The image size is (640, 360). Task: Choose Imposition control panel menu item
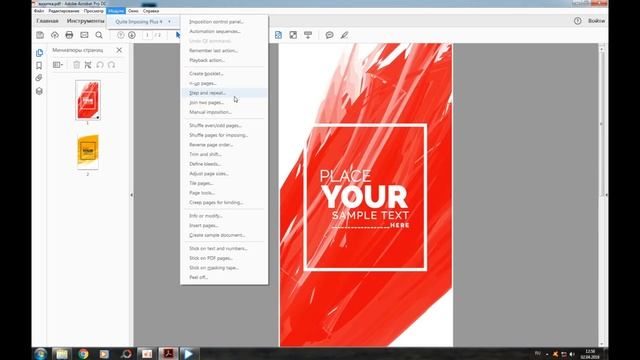[224, 22]
